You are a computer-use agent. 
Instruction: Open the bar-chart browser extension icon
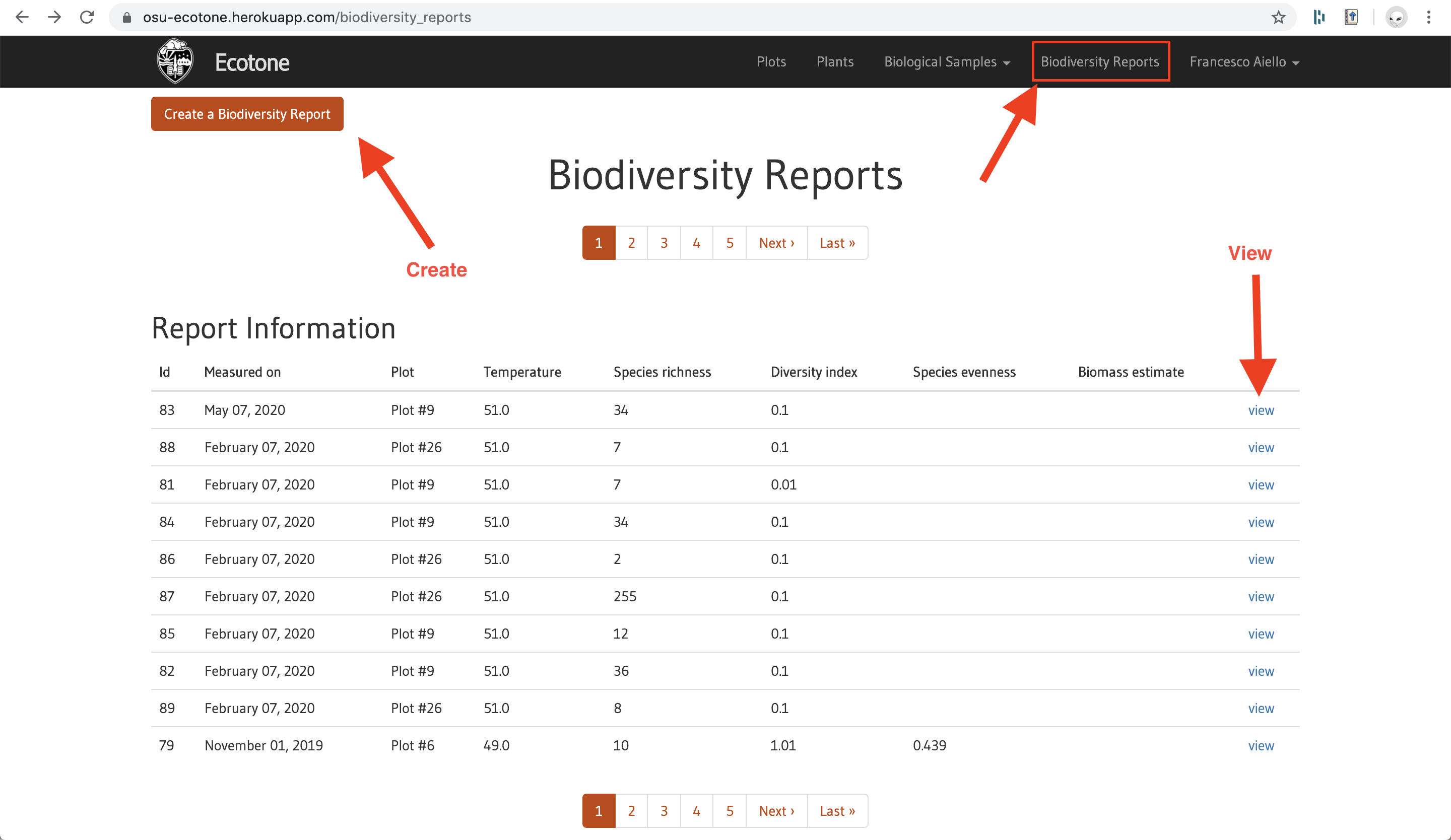pyautogui.click(x=1319, y=17)
